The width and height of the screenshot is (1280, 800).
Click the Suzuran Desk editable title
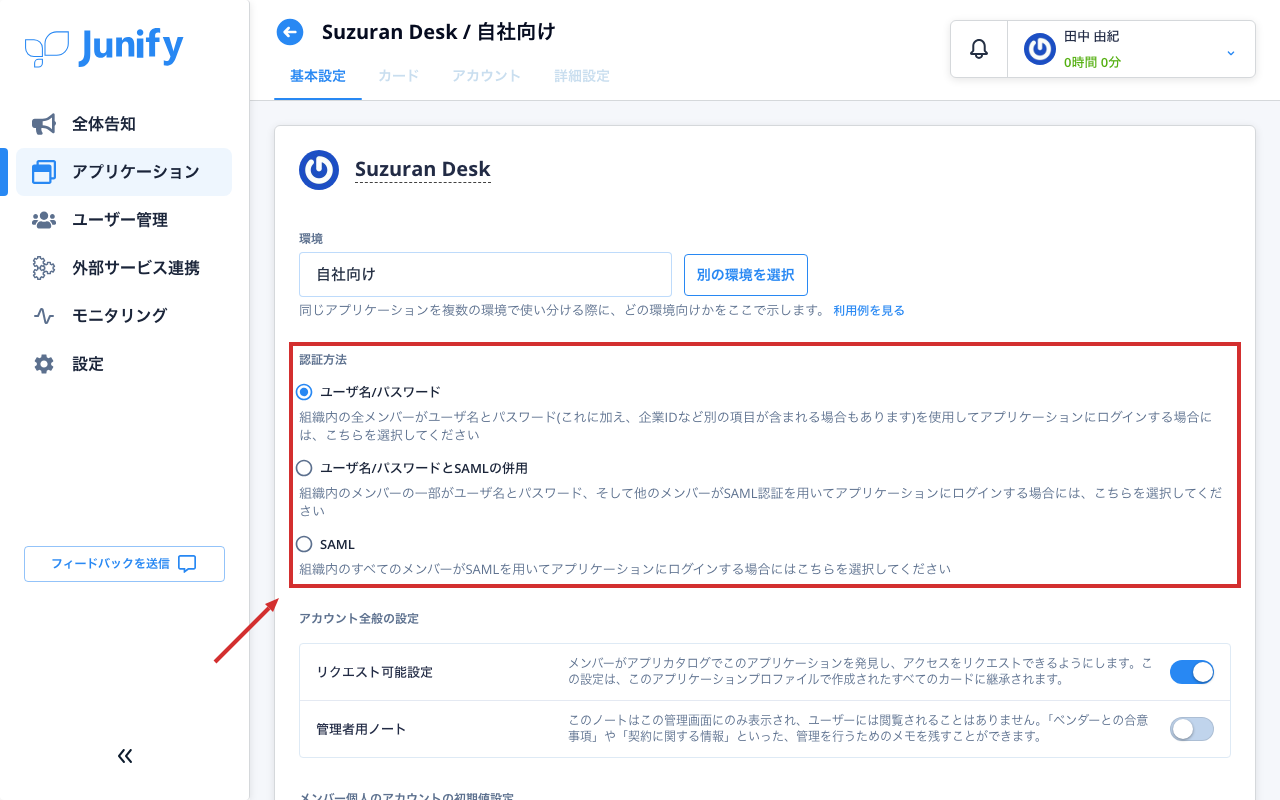tap(423, 169)
